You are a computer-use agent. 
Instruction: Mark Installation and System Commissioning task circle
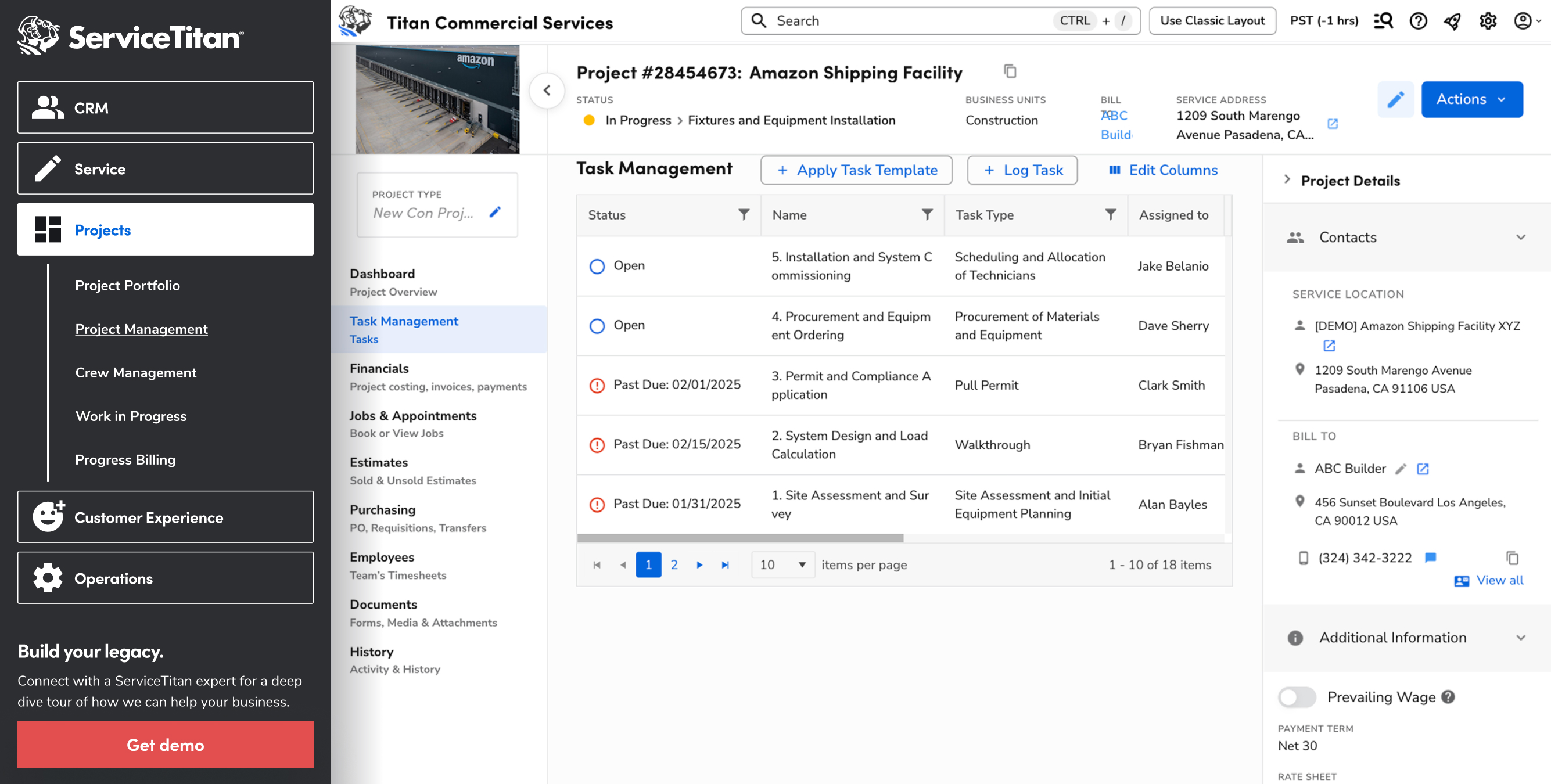[x=597, y=266]
